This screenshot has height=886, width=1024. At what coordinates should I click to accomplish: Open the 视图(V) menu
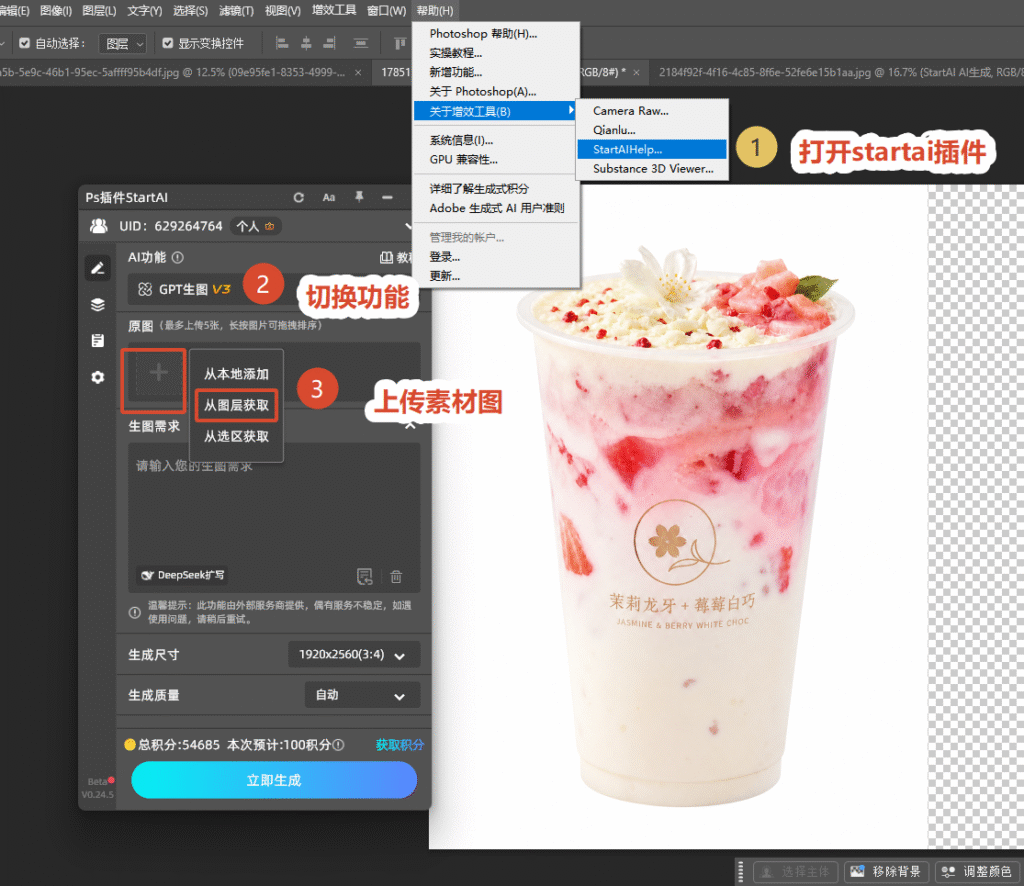pos(282,10)
